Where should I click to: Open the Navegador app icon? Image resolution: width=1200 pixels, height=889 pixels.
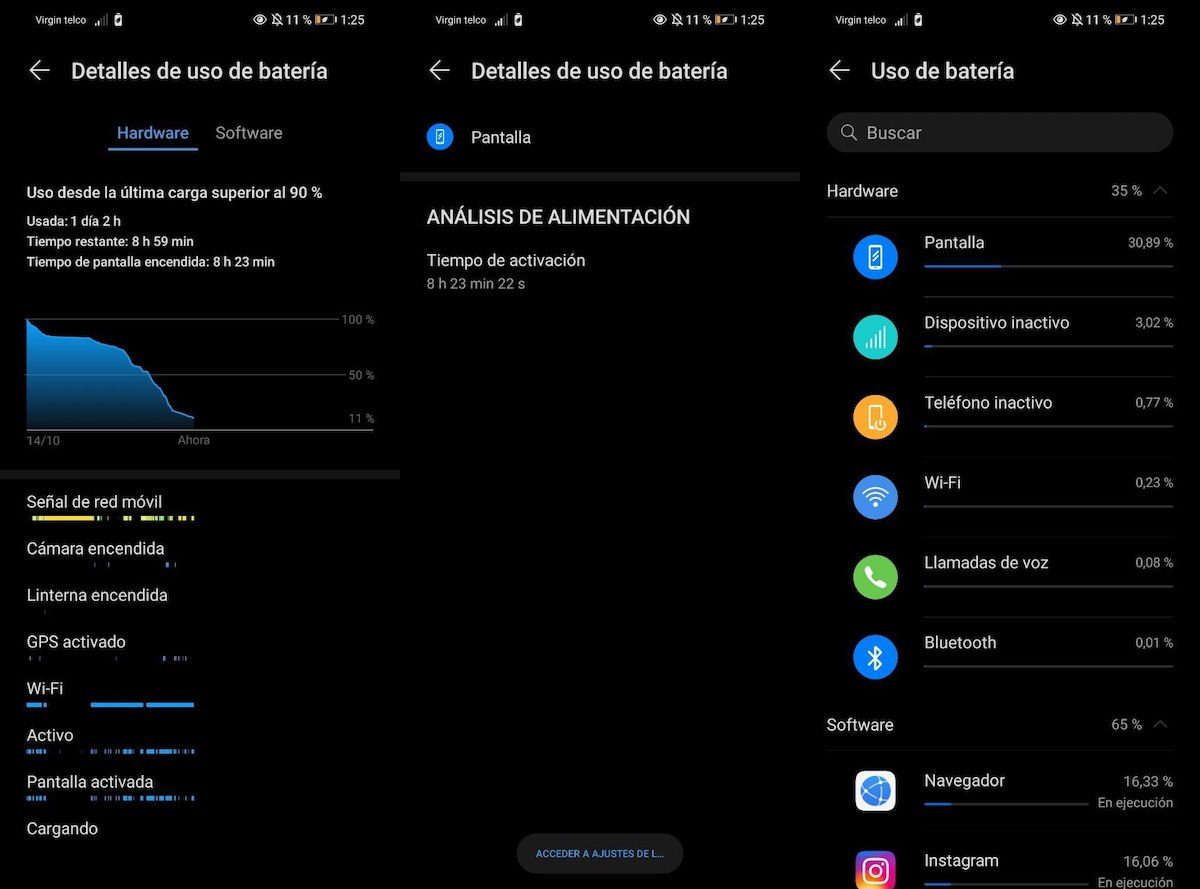coord(875,791)
